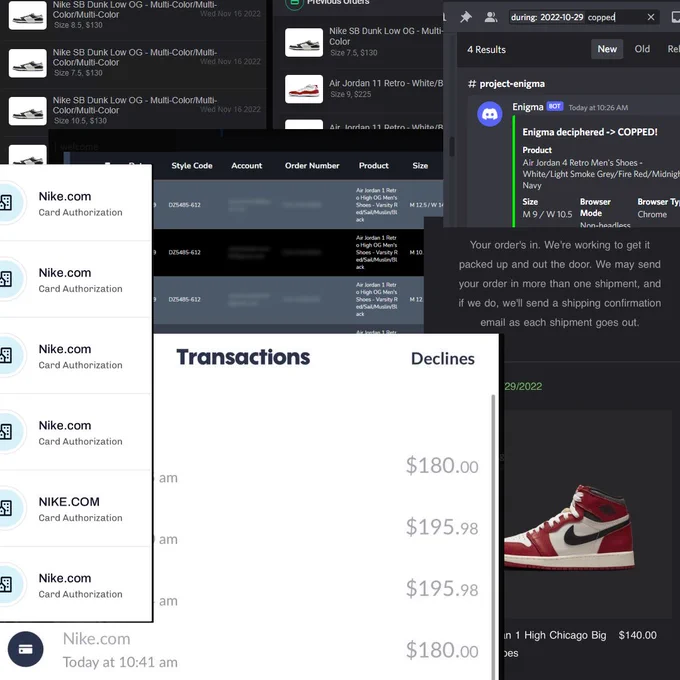Open the project-enigma channel link
This screenshot has width=680, height=680.
[x=507, y=84]
